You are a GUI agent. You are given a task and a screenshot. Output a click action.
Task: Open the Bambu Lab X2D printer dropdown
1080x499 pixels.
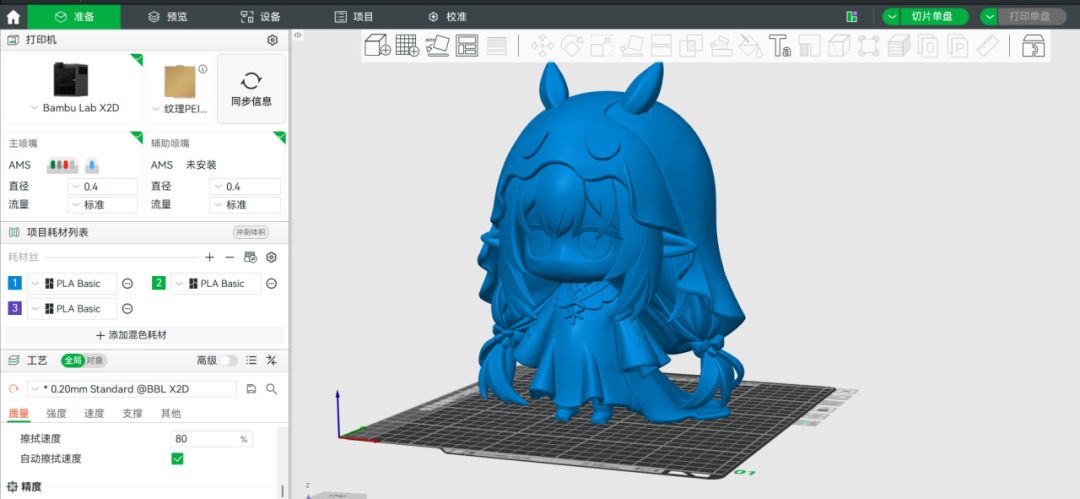coord(74,108)
